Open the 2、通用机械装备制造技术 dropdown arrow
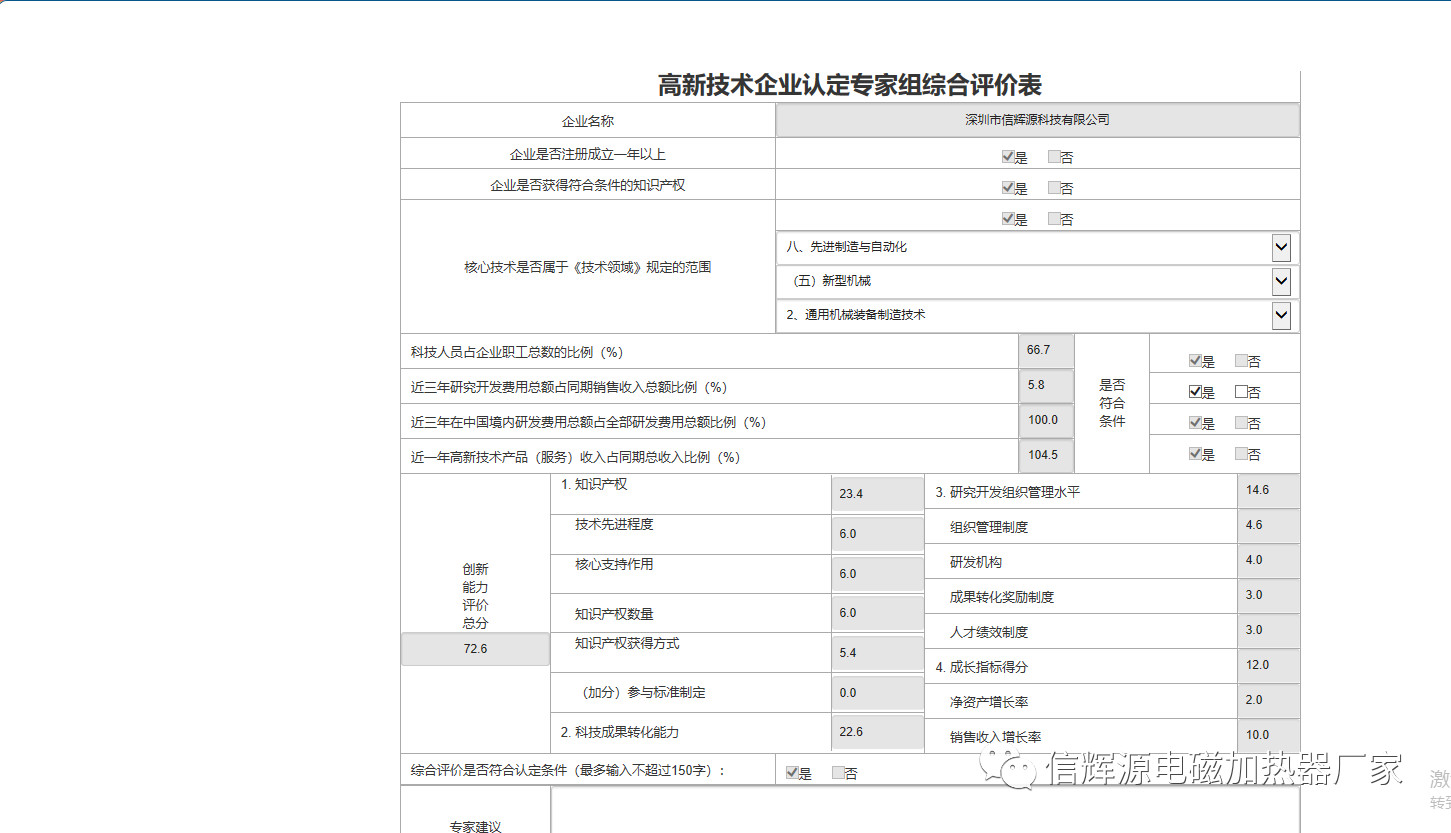This screenshot has width=1451, height=833. click(1281, 316)
